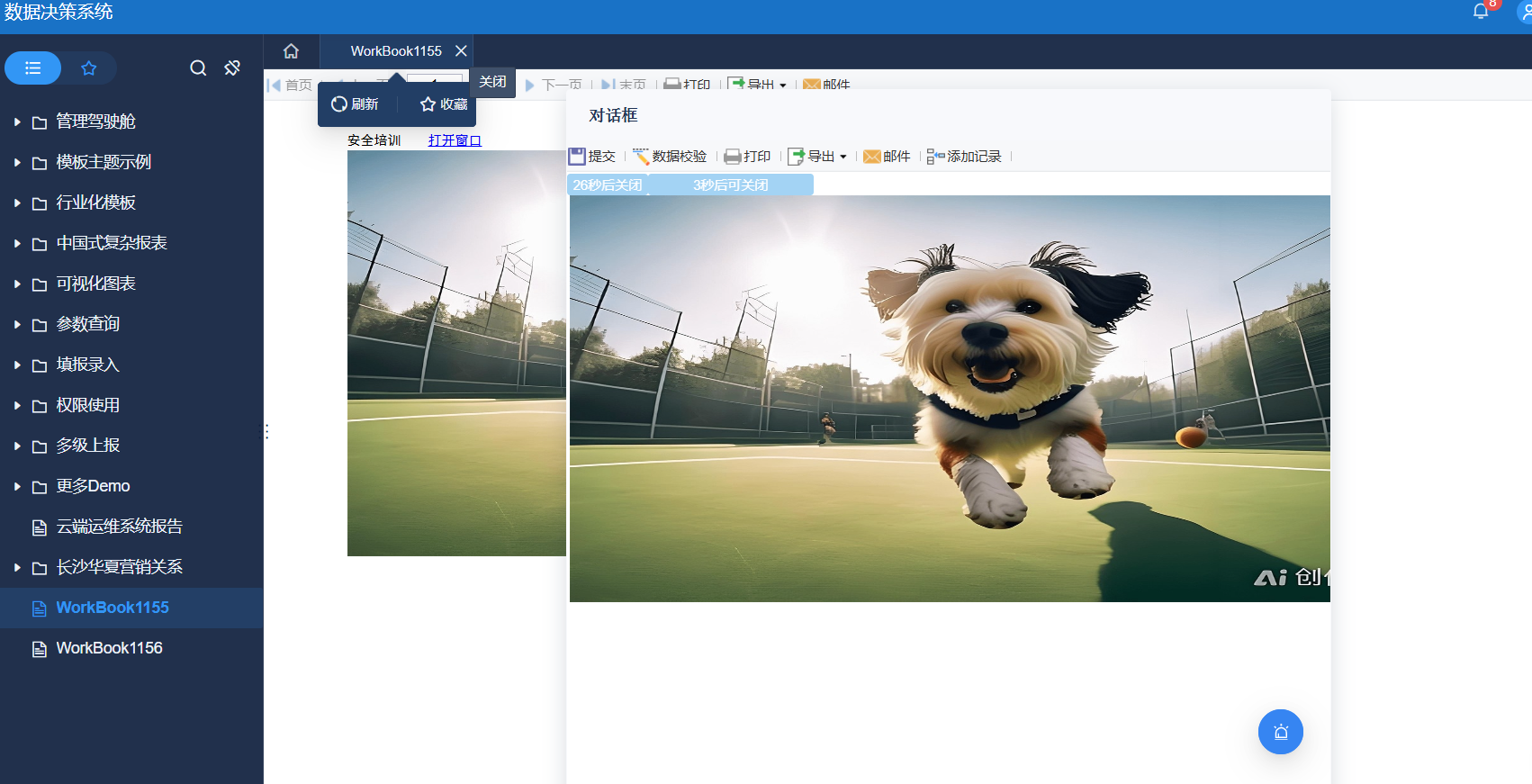
Task: Click the 长沙华夏营销关系 folder icon
Action: (40, 568)
